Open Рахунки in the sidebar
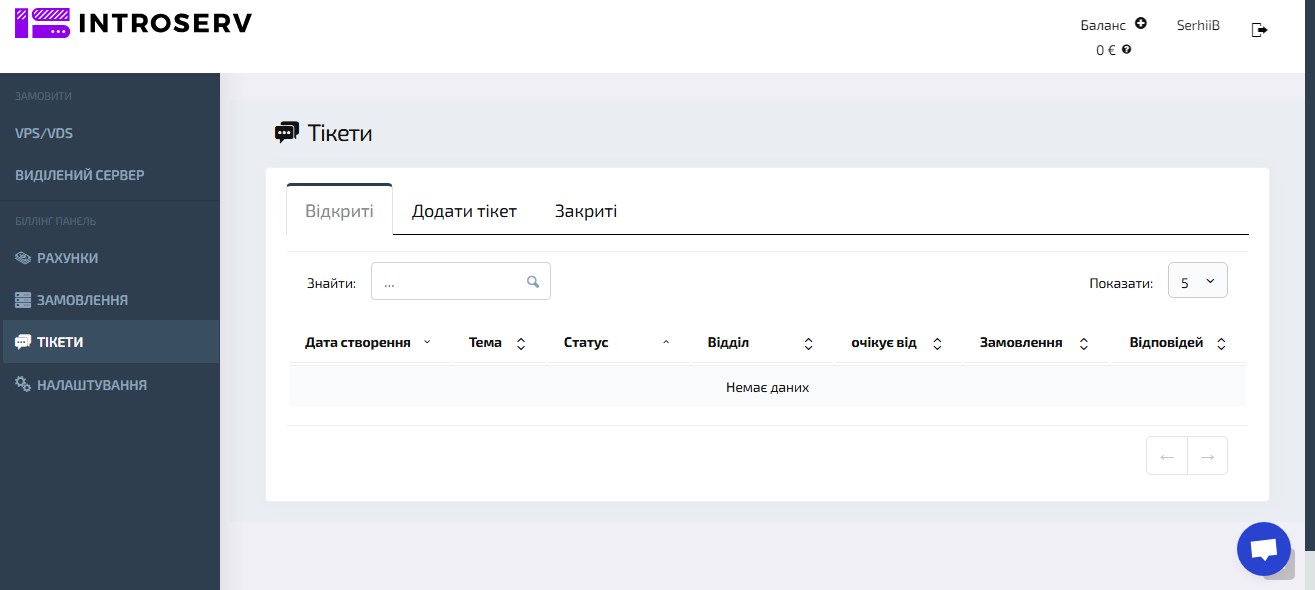Viewport: 1315px width, 590px height. pyautogui.click(x=67, y=258)
